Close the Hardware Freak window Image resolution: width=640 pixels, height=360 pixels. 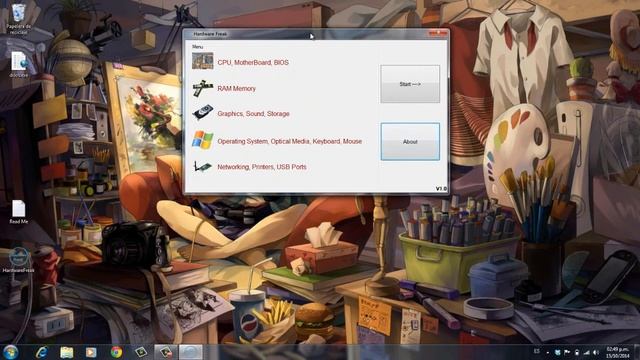[x=438, y=33]
